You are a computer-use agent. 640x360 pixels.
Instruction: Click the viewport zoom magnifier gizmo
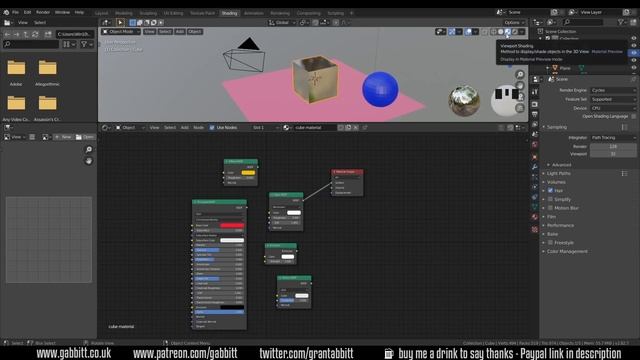pos(520,74)
